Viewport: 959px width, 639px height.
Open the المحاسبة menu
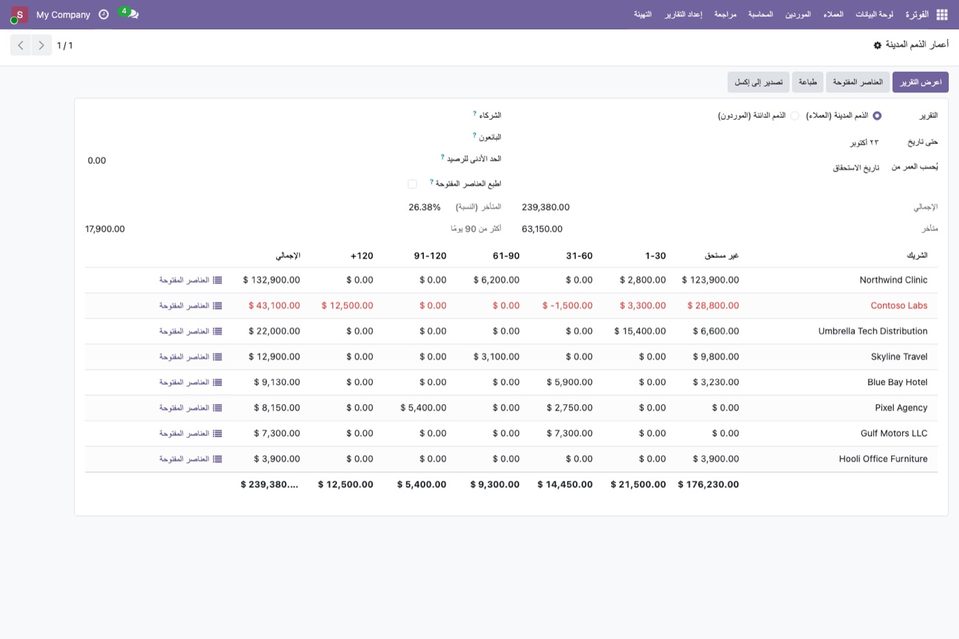[x=761, y=15]
